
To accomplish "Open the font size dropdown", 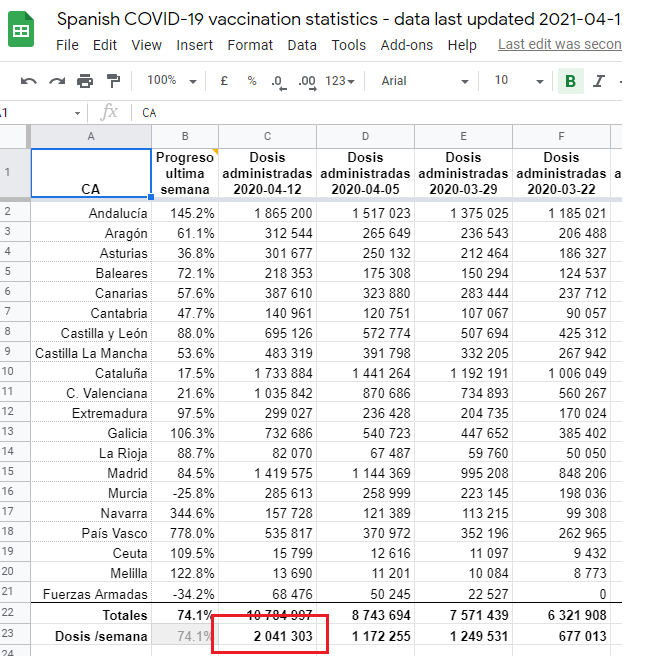I will point(514,81).
